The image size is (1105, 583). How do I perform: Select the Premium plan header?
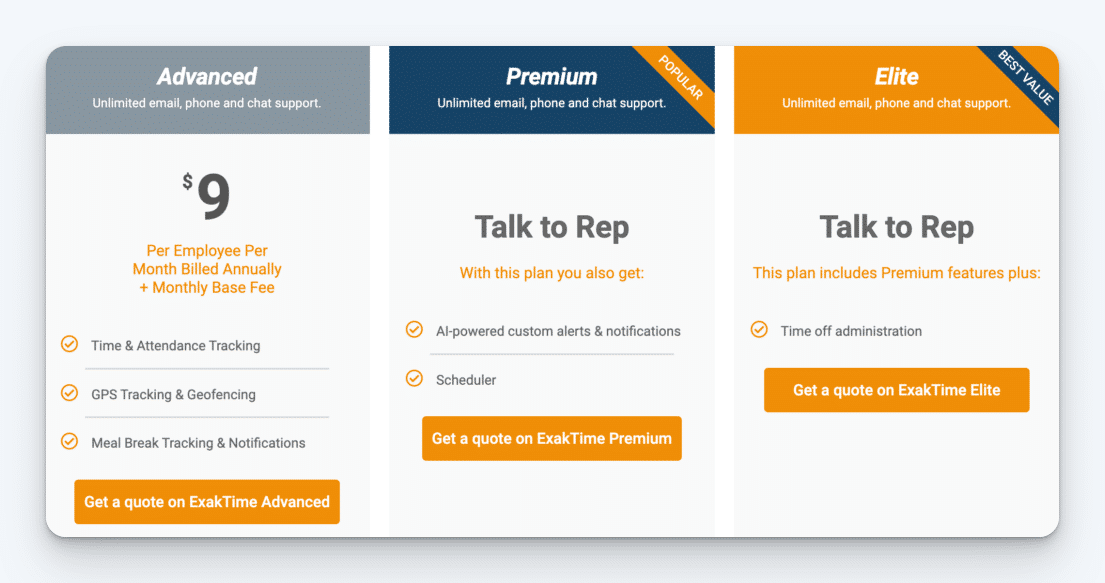pyautogui.click(x=552, y=76)
